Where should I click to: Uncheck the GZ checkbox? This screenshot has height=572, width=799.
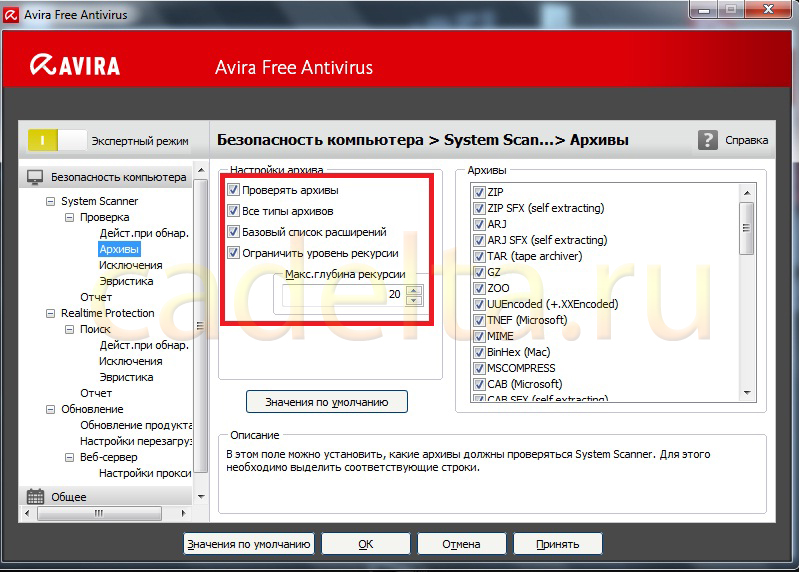click(479, 273)
